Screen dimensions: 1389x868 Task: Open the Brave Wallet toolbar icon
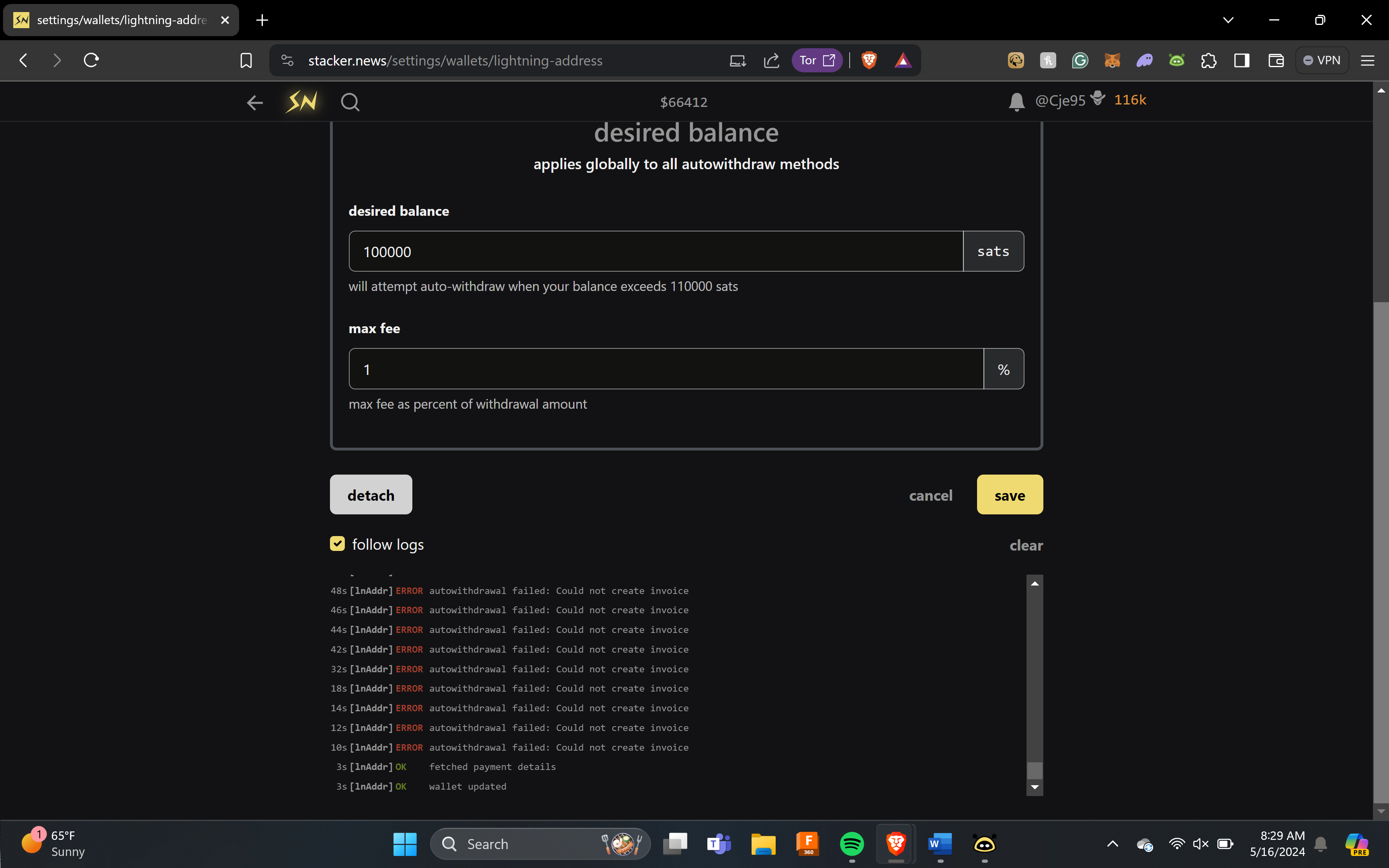click(x=1275, y=60)
